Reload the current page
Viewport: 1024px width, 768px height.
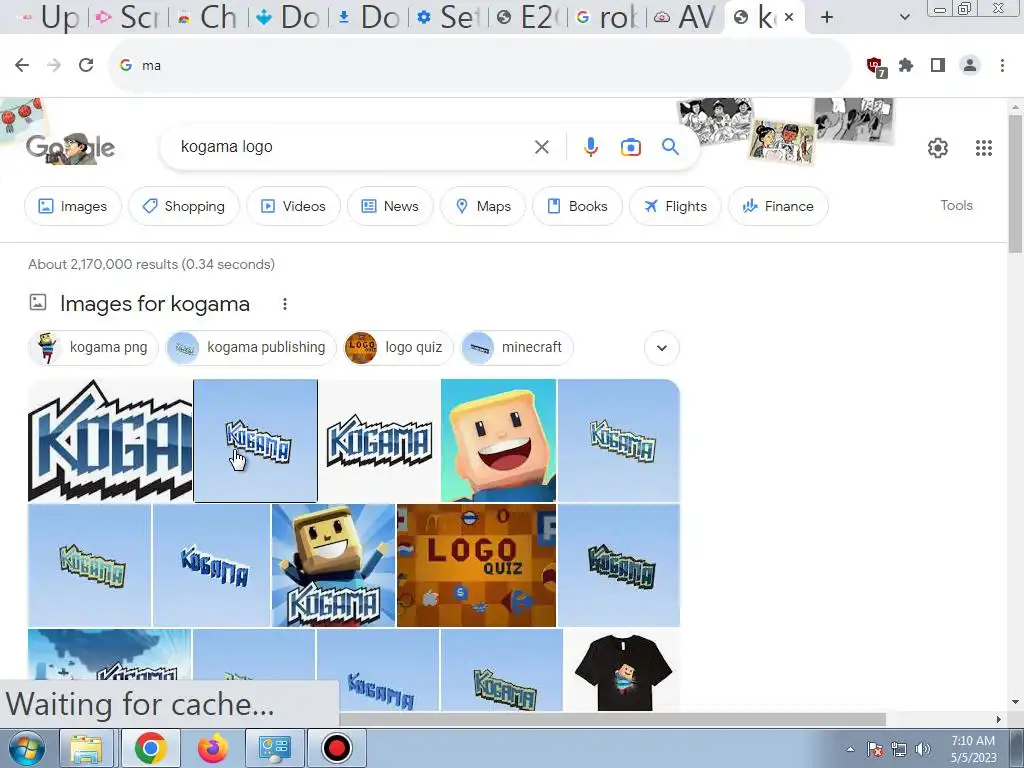[x=86, y=65]
